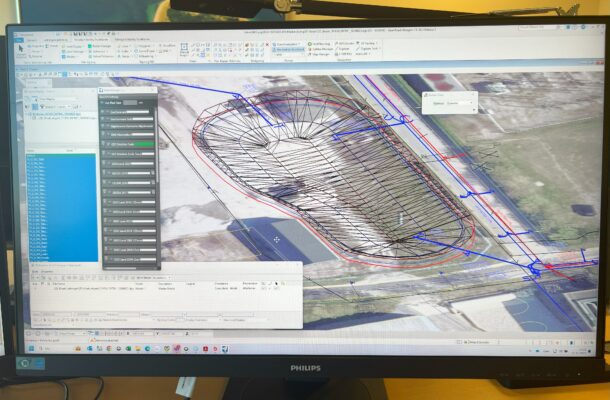Open the Tools menu in References dialog
610x400 pixels.
(35, 272)
